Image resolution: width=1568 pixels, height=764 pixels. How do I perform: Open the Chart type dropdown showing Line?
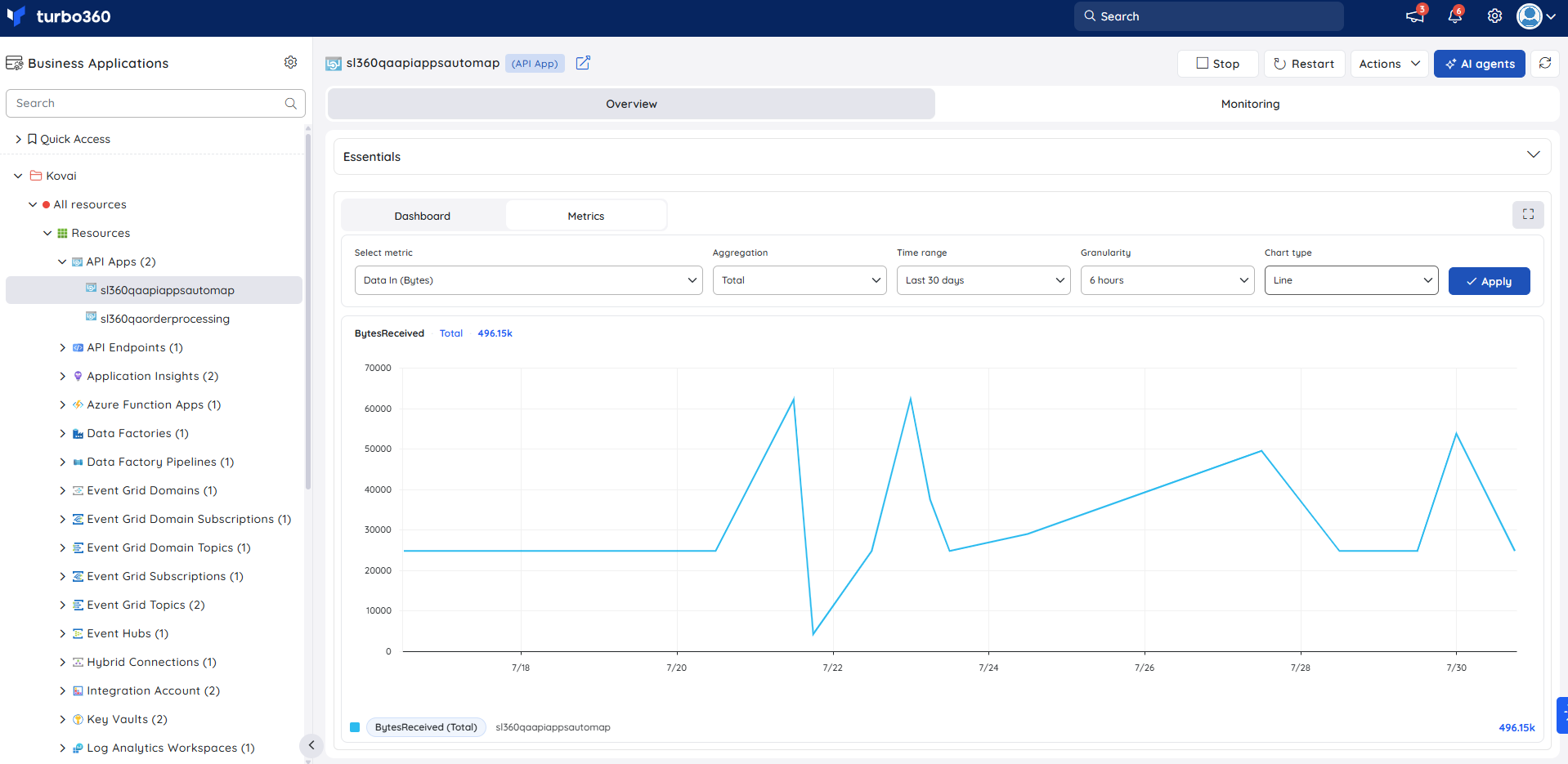click(x=1351, y=280)
